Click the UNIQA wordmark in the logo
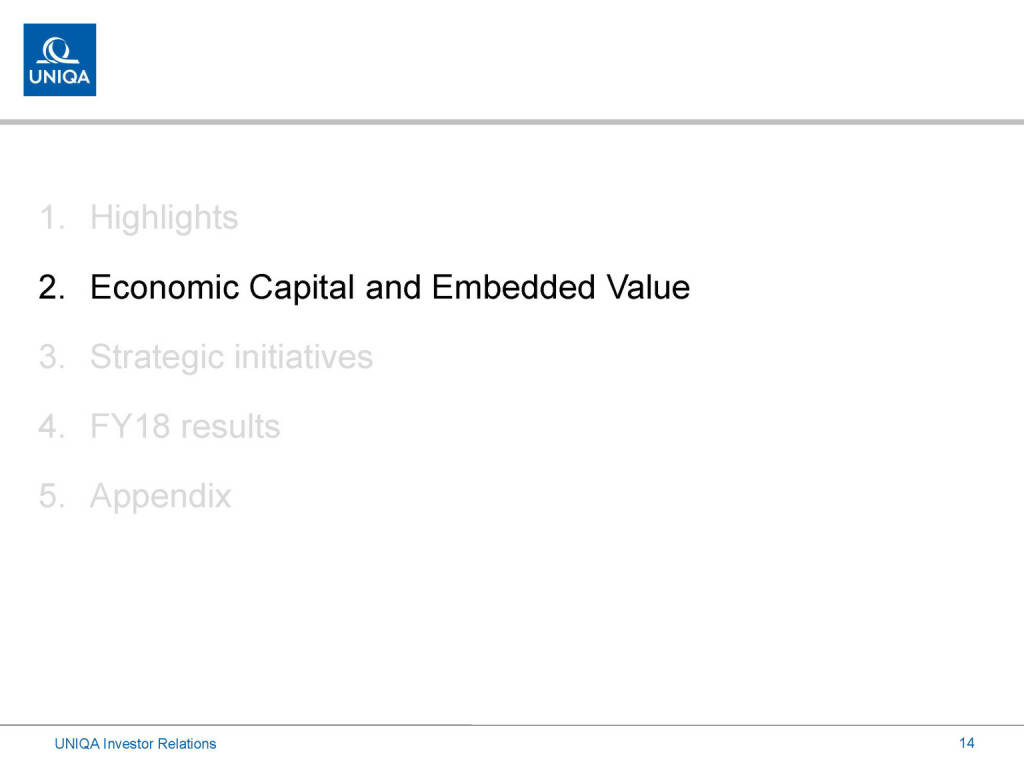The image size is (1024, 768). [x=60, y=77]
